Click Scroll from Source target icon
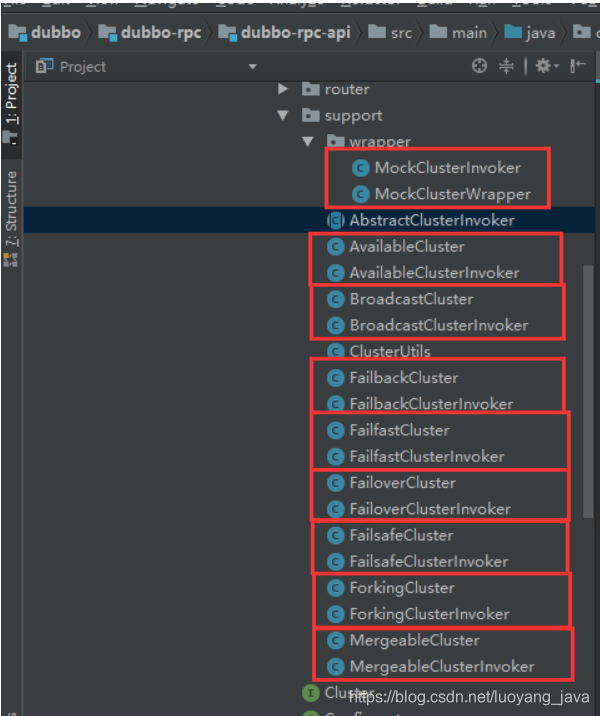The height and width of the screenshot is (716, 600). 479,66
